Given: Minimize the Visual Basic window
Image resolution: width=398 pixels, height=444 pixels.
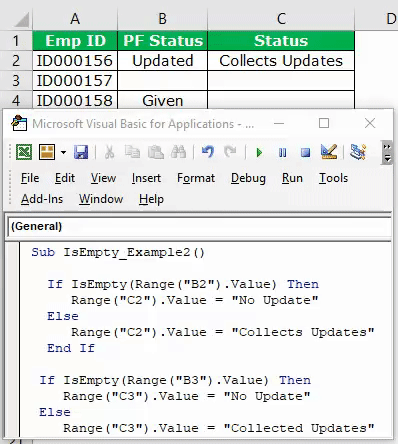Looking at the screenshot, I should 279,123.
